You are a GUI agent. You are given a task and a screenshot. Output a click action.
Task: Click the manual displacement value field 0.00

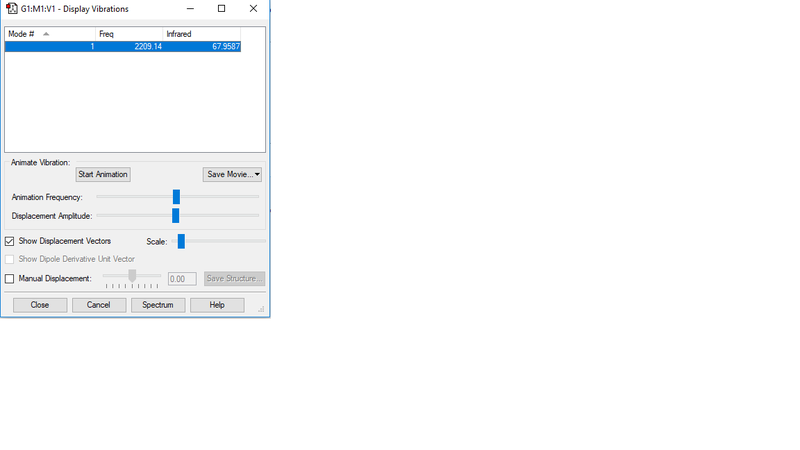[182, 279]
